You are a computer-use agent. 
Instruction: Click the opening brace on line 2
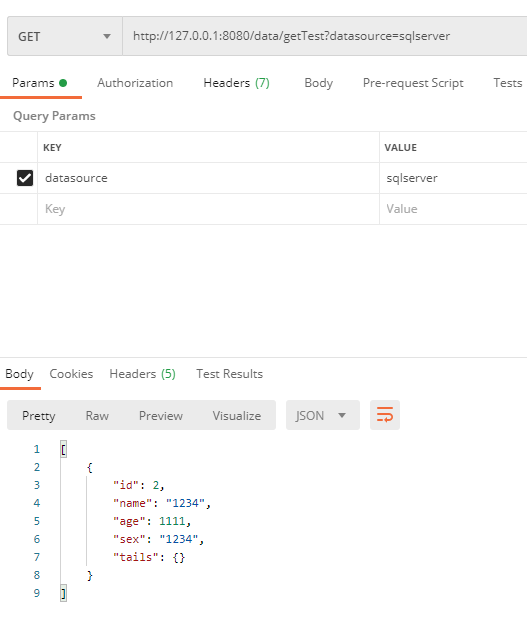coord(89,467)
